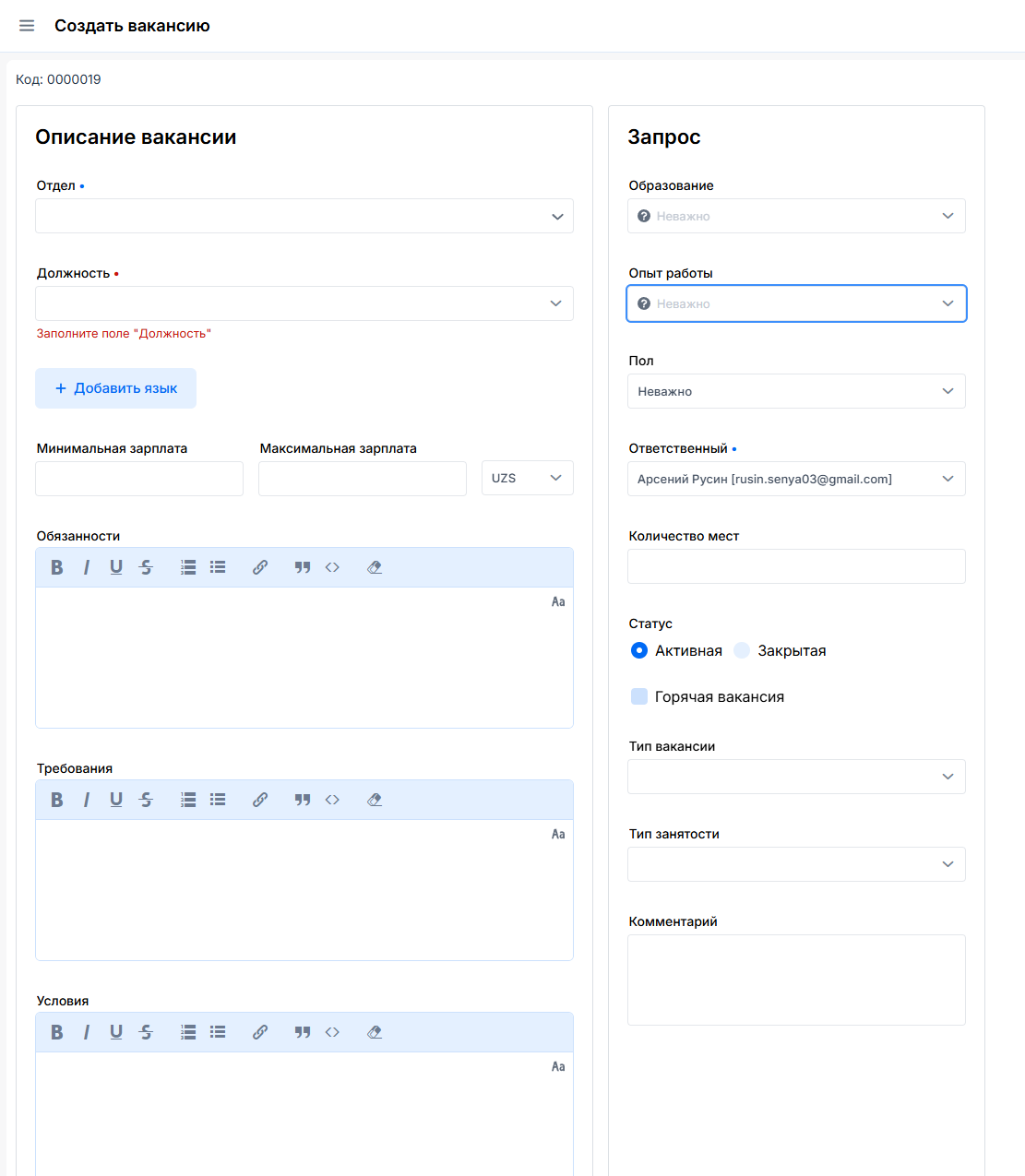The width and height of the screenshot is (1025, 1176).
Task: Insert a code block in Требования
Action: (332, 799)
